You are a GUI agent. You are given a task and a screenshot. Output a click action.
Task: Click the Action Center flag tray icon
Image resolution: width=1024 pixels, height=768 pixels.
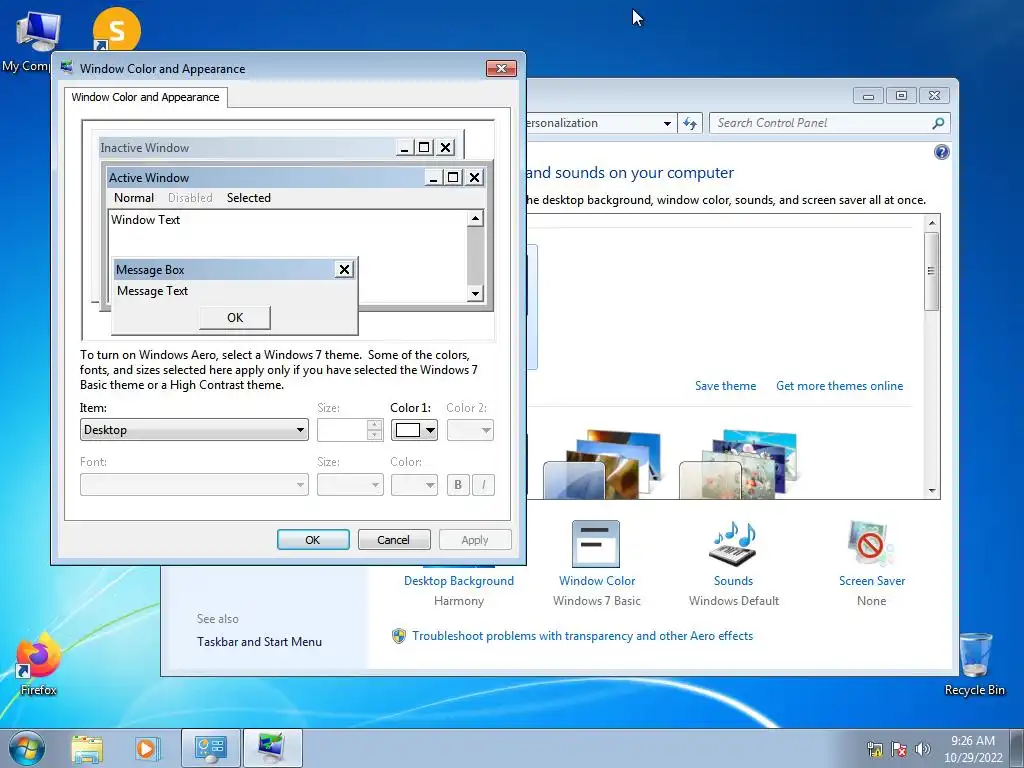coord(899,749)
